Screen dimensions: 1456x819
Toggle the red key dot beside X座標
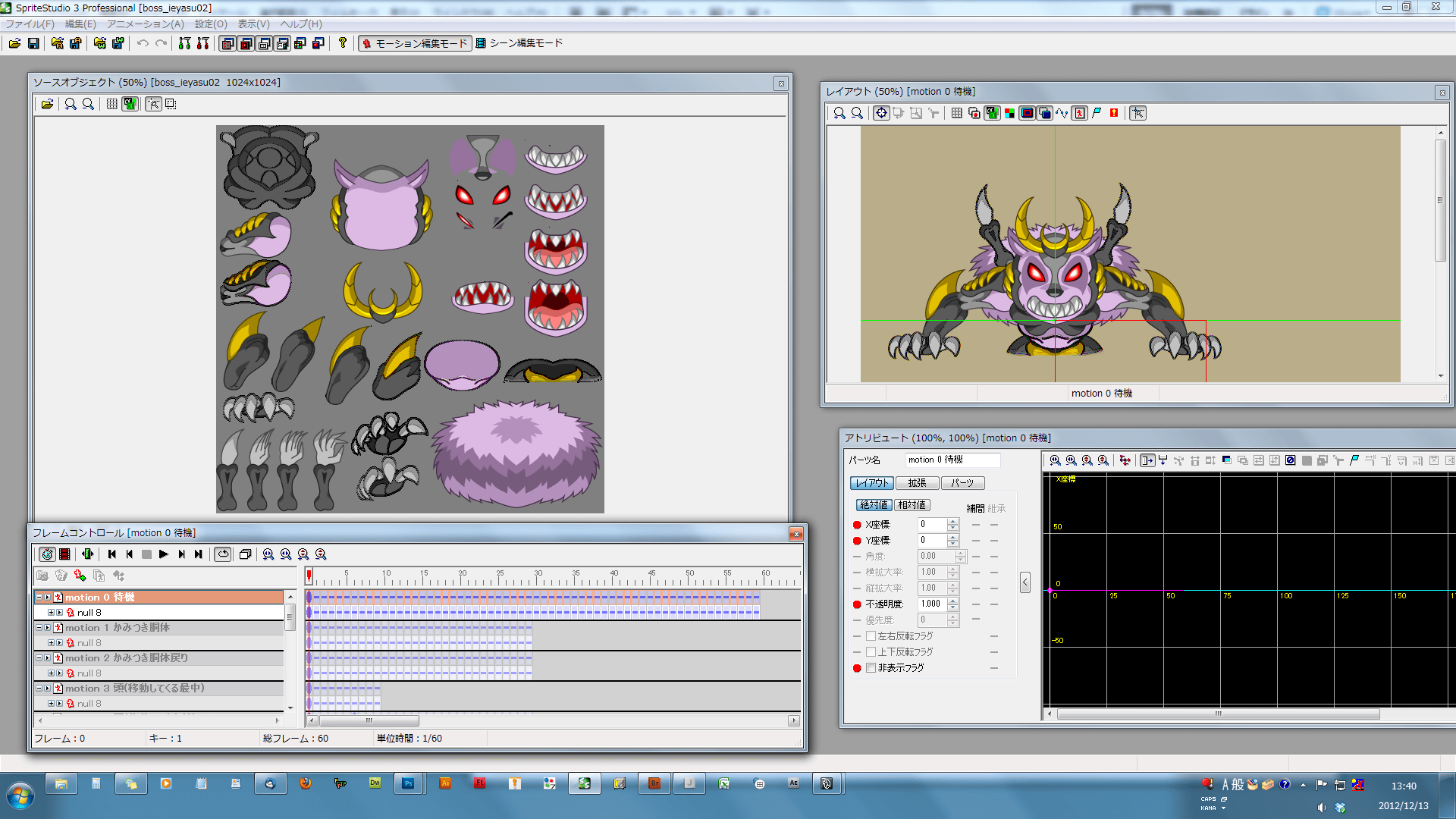857,525
